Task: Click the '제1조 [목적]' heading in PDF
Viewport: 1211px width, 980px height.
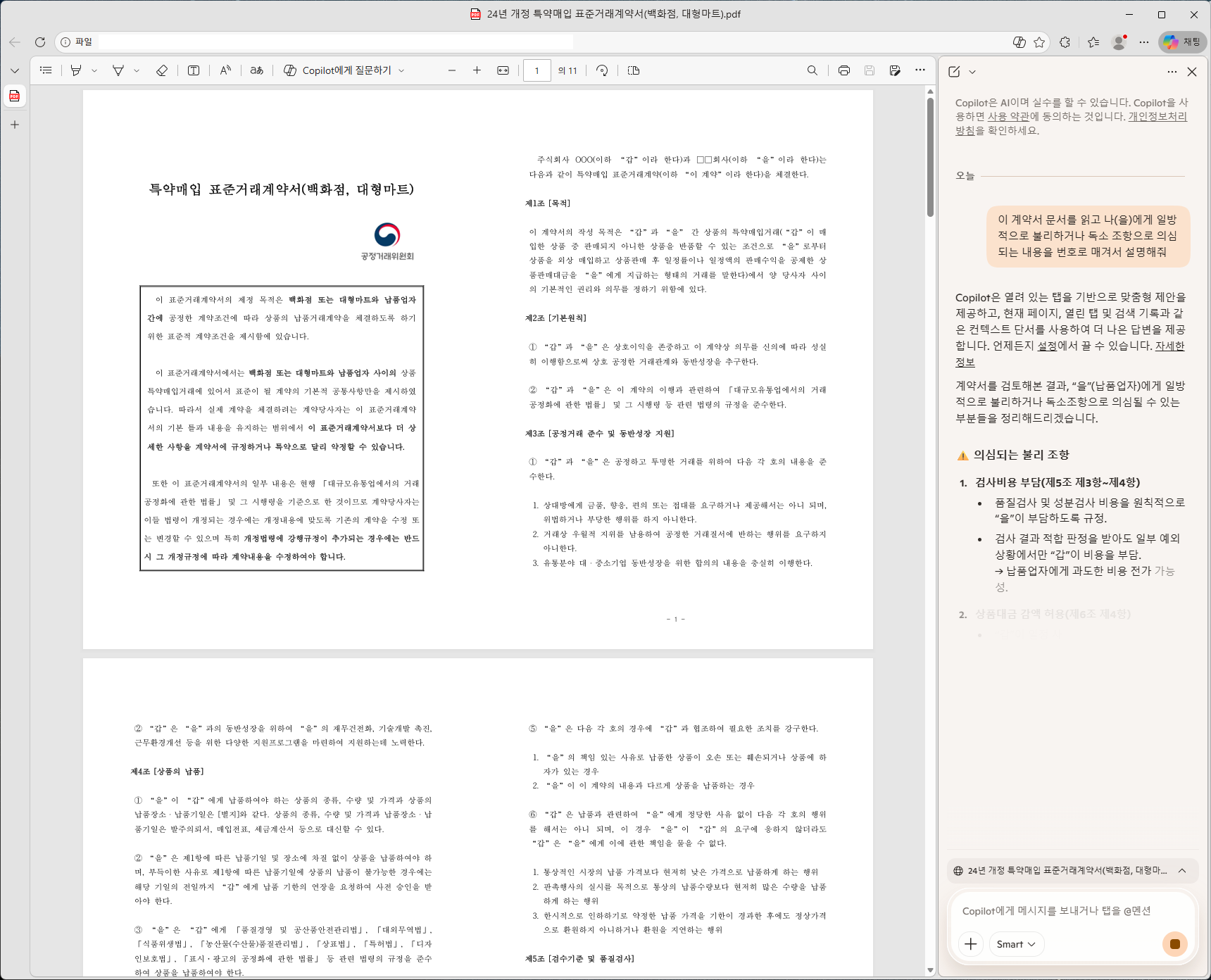Action: [547, 203]
